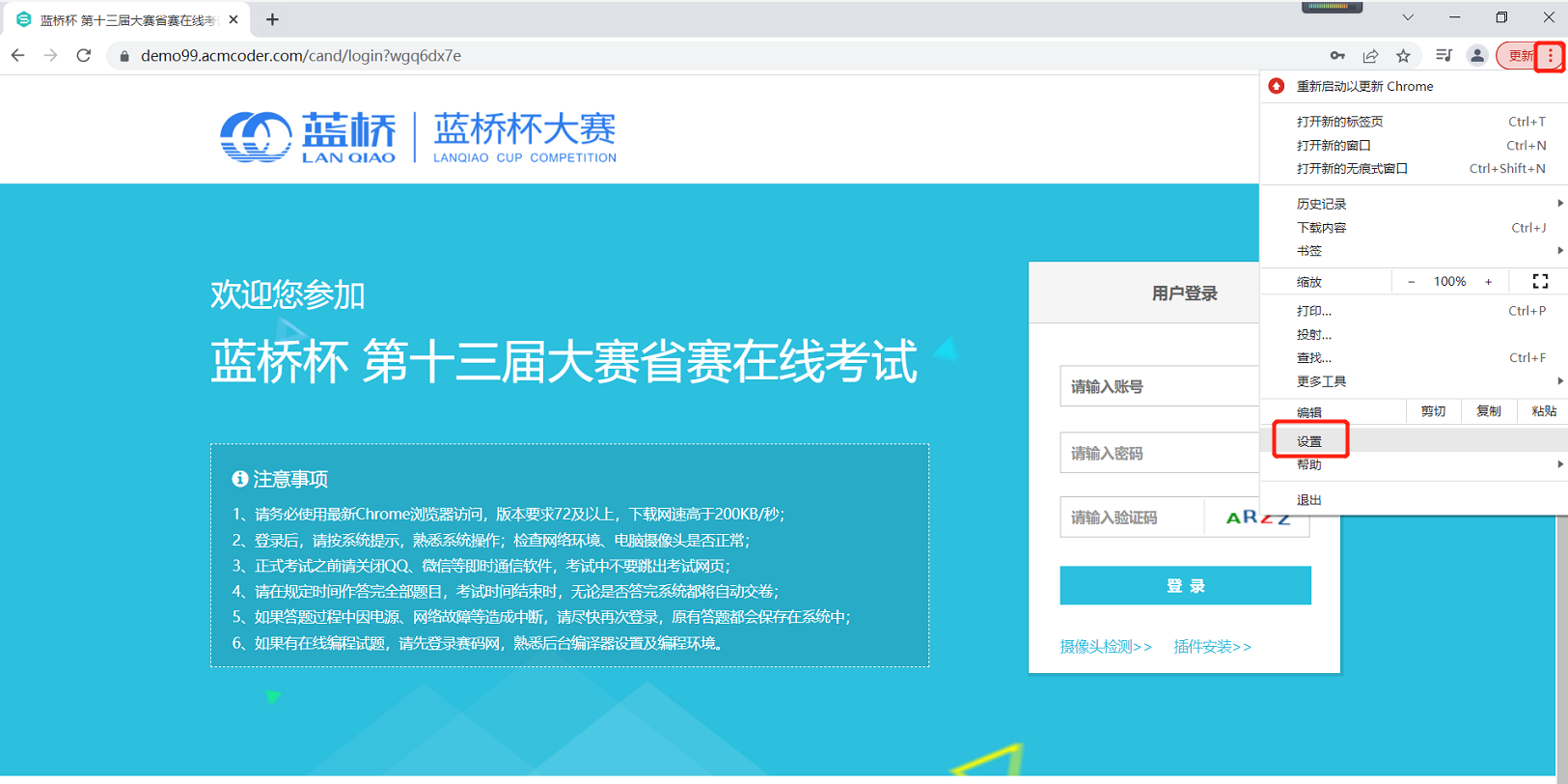Image resolution: width=1568 pixels, height=784 pixels.
Task: Increase zoom with the plus button
Action: click(1488, 282)
